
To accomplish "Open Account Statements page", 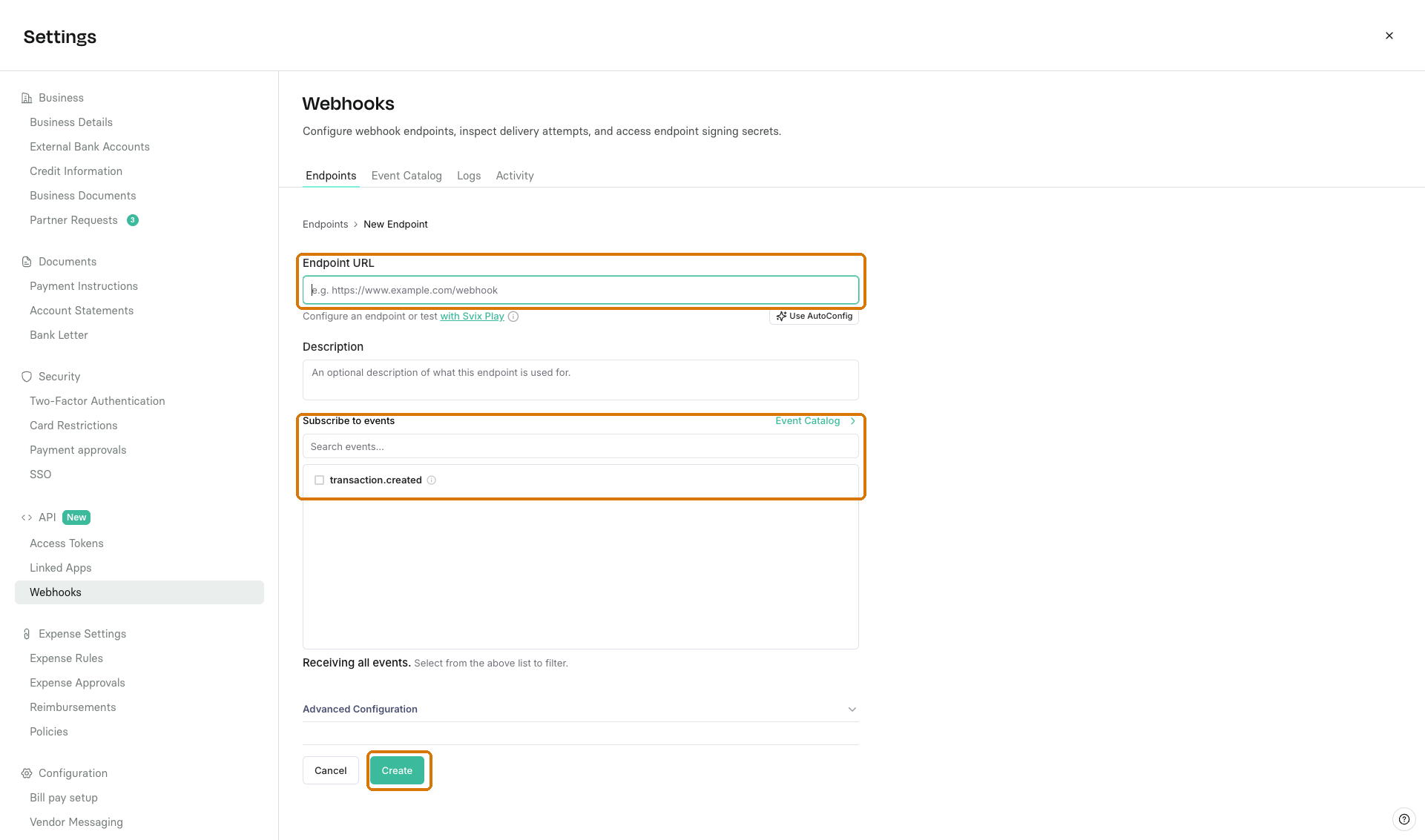I will [x=82, y=311].
